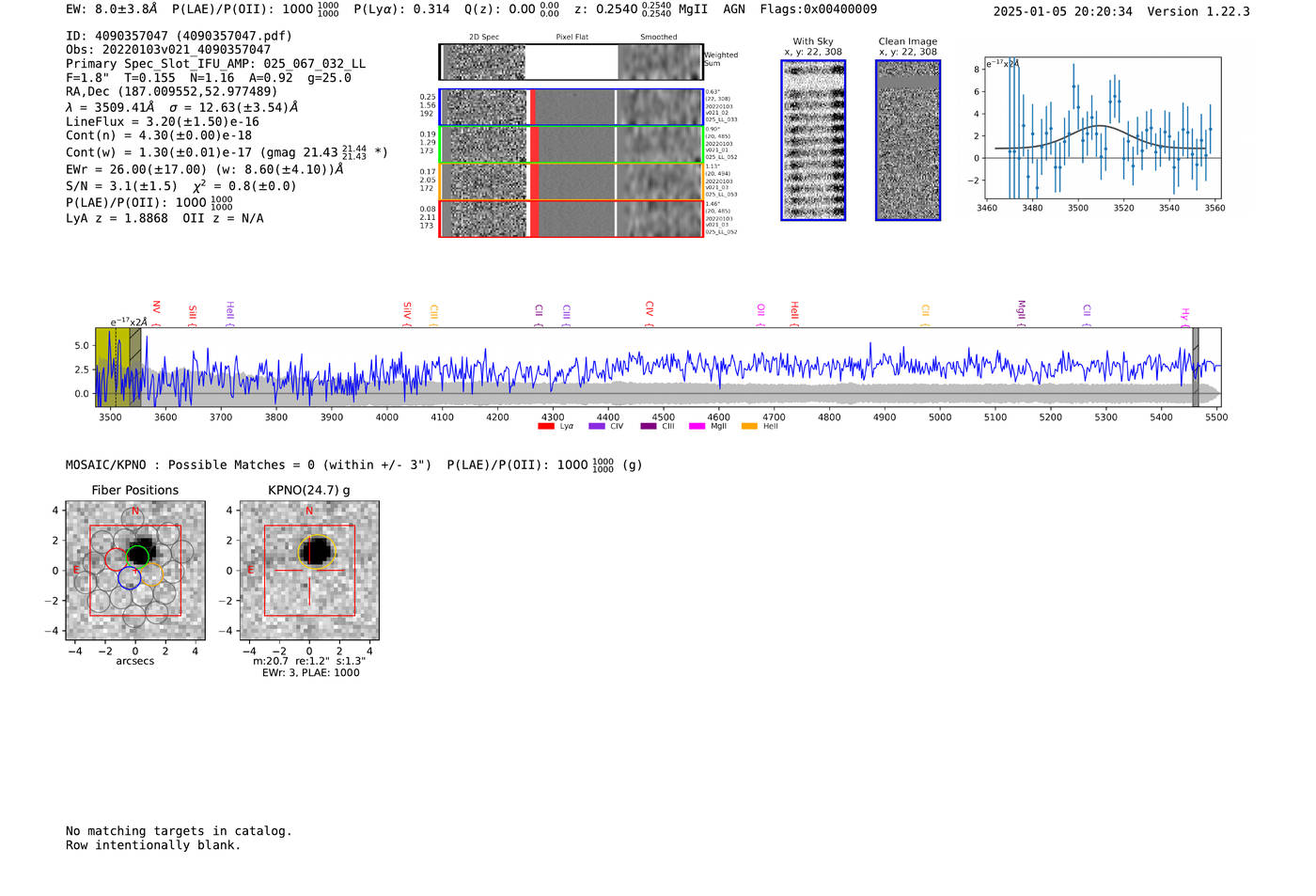
Task: Open the With Sky cutout image
Action: click(813, 140)
